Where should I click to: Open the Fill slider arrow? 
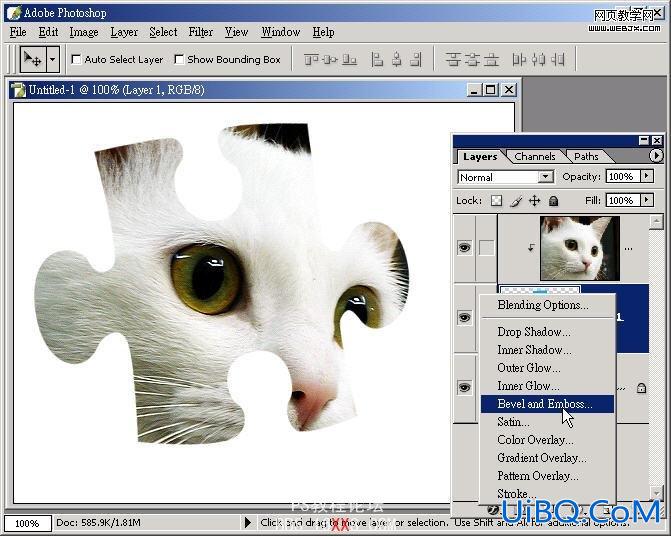pos(647,200)
